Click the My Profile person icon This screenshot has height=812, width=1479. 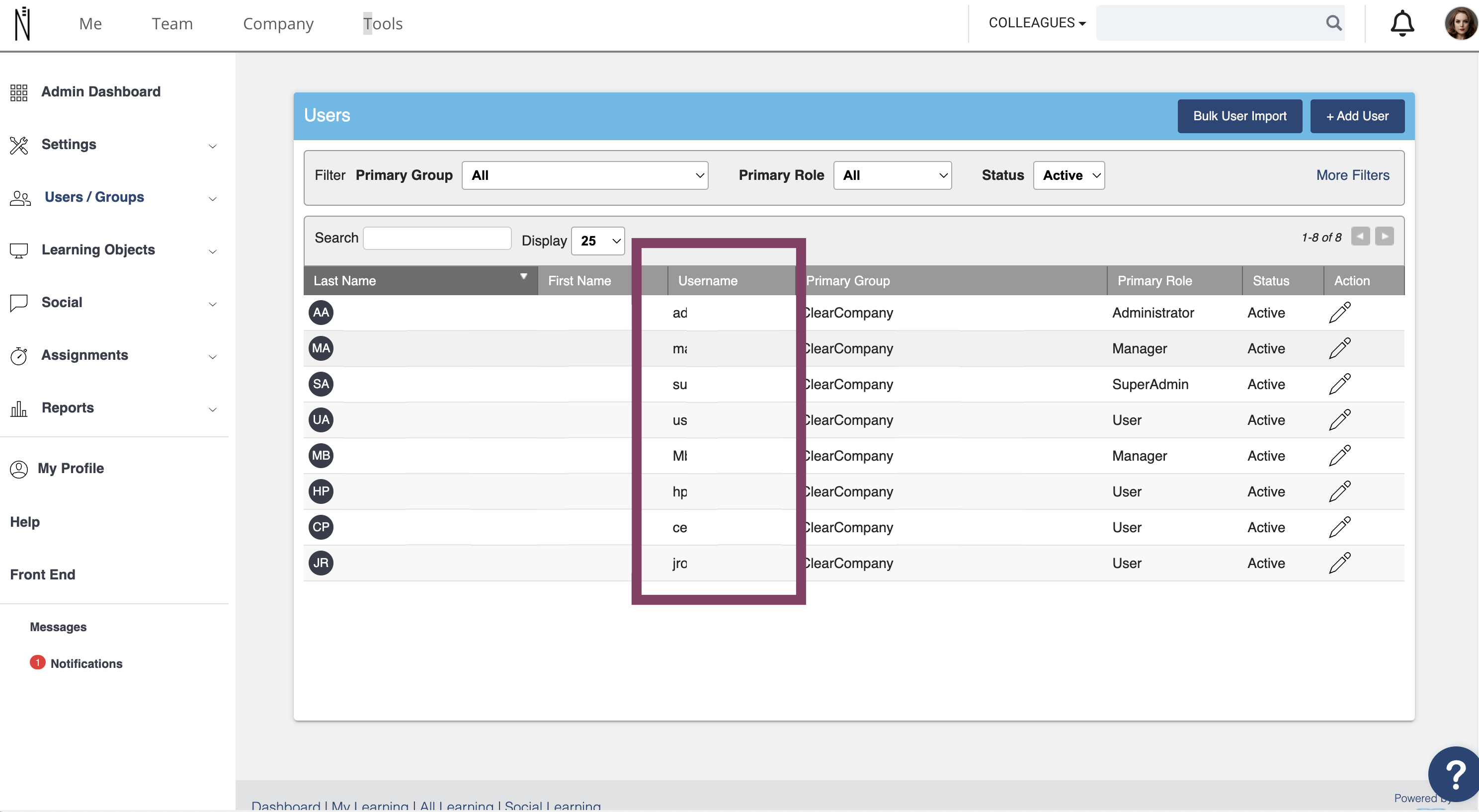[19, 469]
